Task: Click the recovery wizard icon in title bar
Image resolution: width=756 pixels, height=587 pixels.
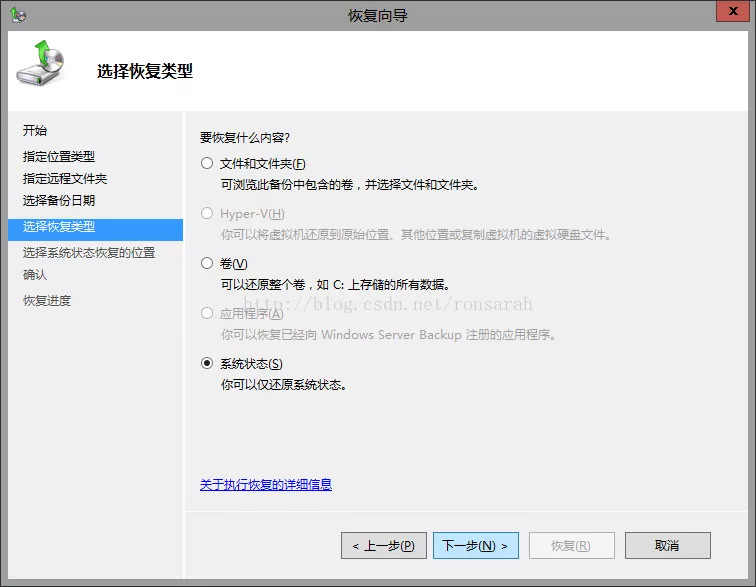Action: pyautogui.click(x=17, y=15)
